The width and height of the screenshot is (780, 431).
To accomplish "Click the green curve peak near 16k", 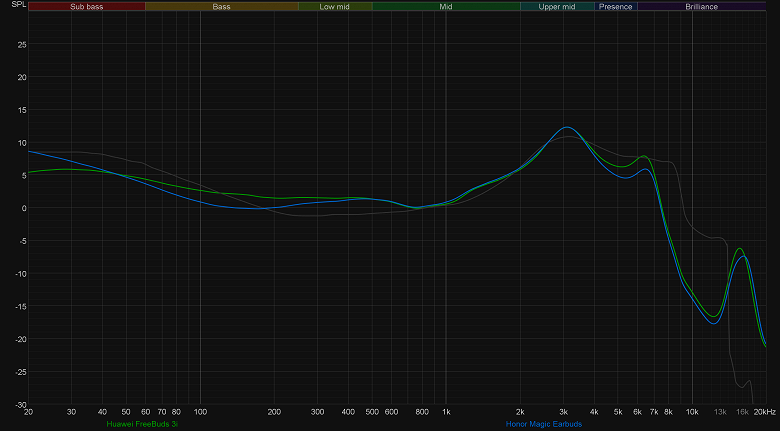I will point(740,248).
